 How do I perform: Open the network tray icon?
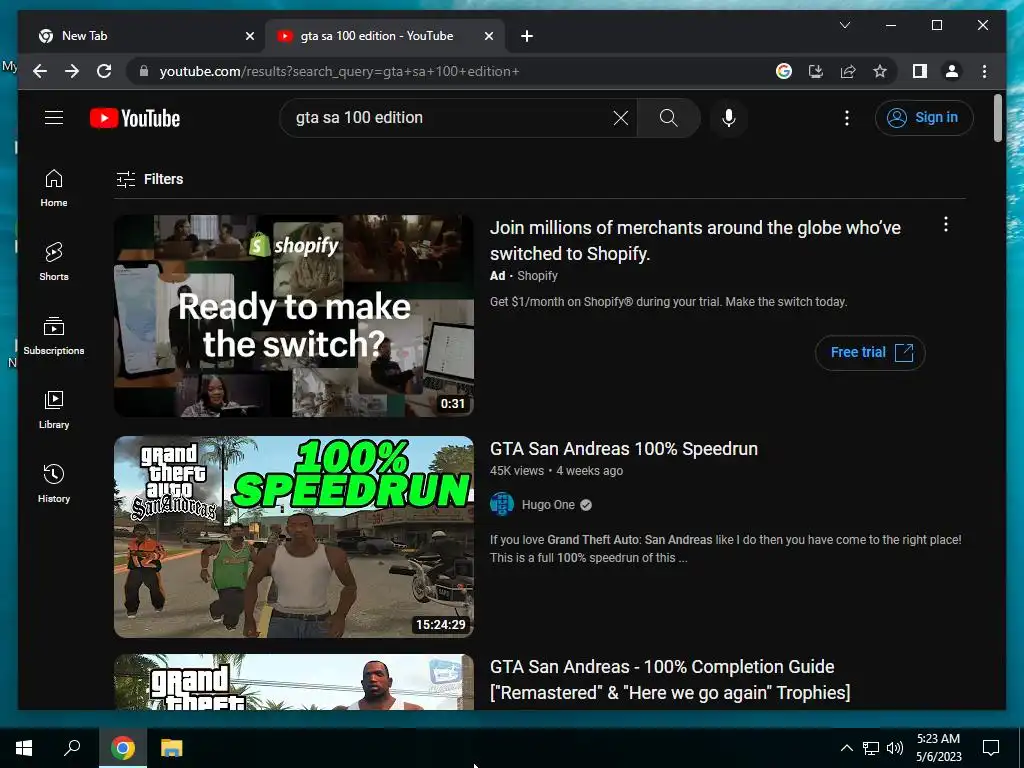pyautogui.click(x=871, y=748)
